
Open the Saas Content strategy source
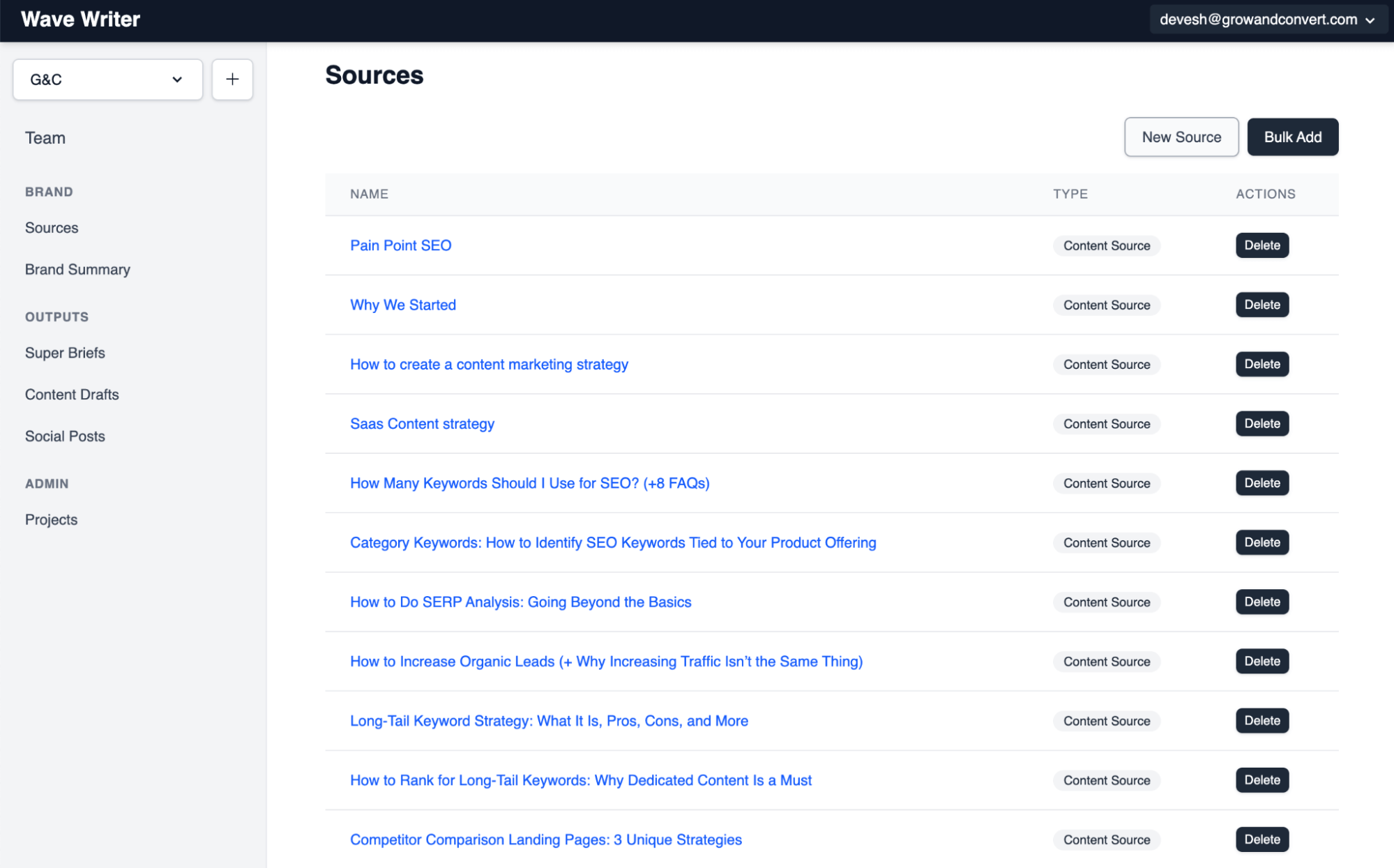(422, 424)
